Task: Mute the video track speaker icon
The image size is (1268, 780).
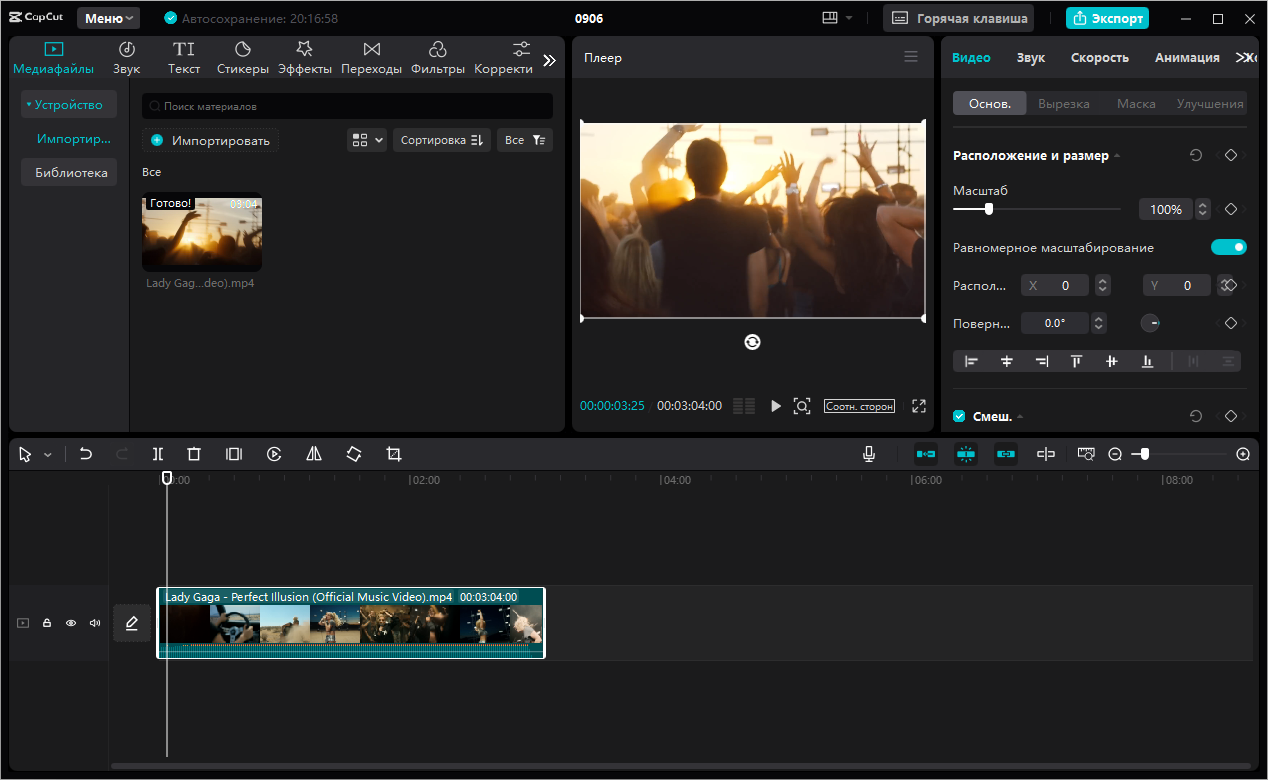Action: [95, 623]
